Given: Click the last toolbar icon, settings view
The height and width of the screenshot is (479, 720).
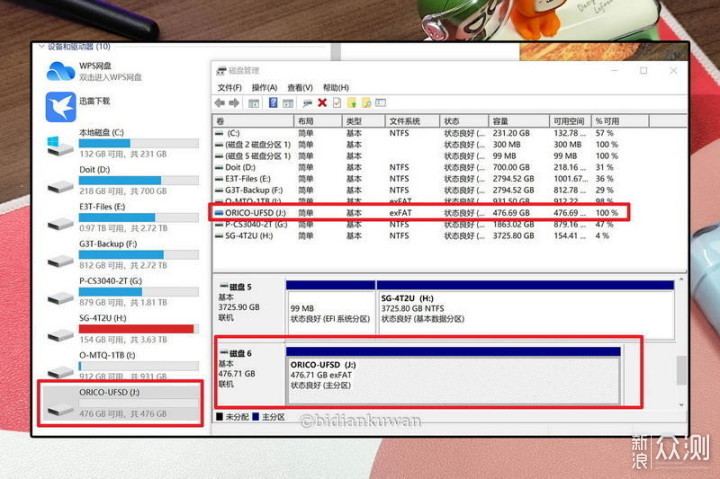Looking at the screenshot, I should (x=381, y=103).
